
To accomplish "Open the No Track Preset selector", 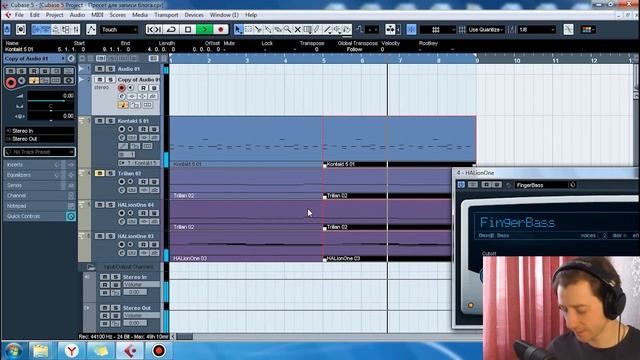I will [x=40, y=152].
